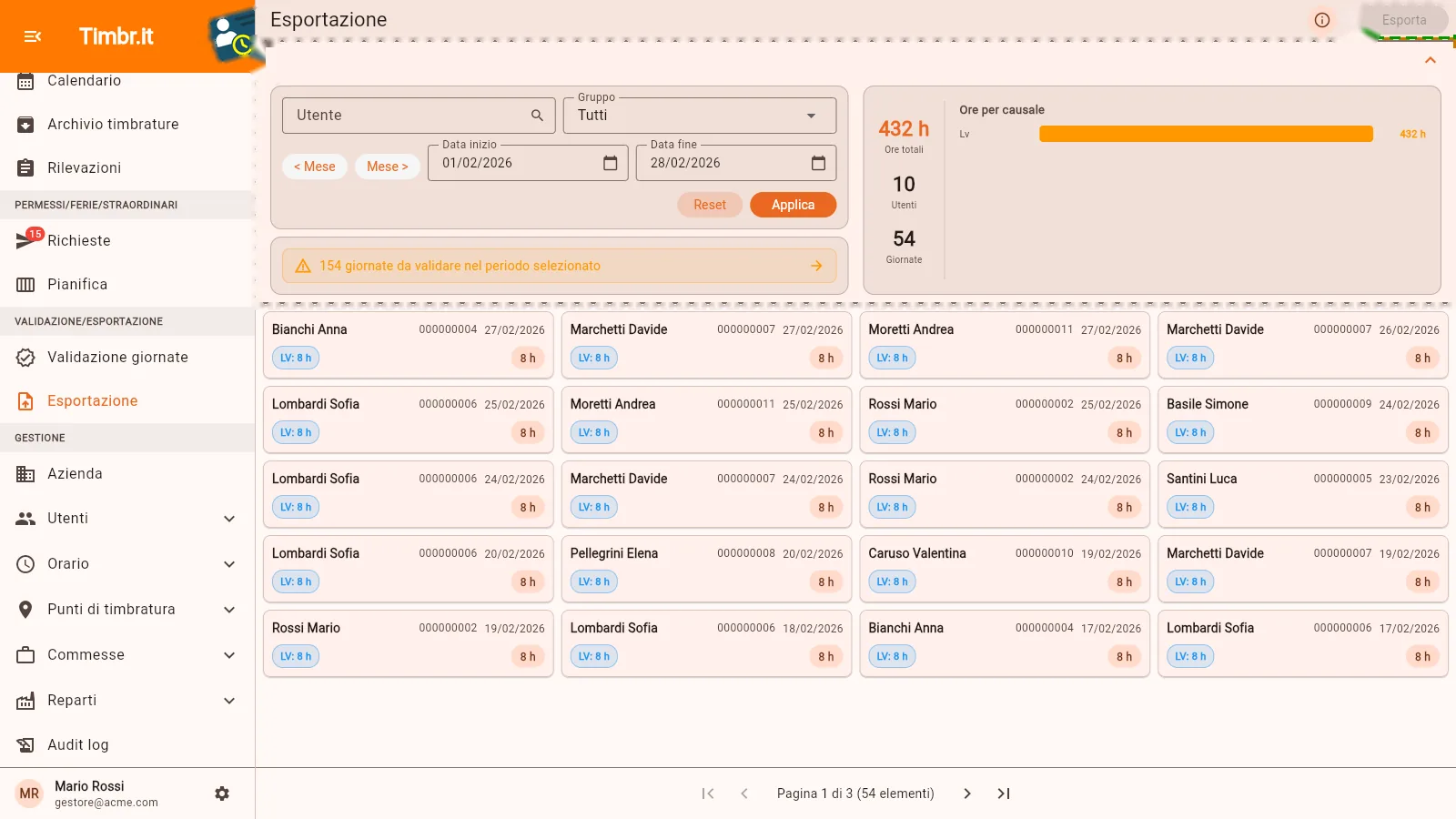Screen dimensions: 1456x819
Task: Click the Utenti people icon
Action: (25, 519)
